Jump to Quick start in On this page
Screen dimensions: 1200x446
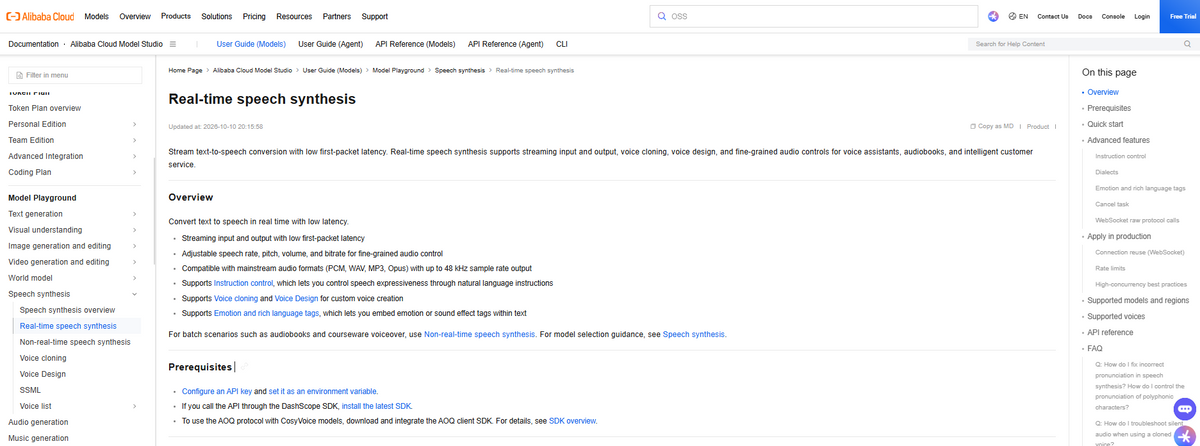(x=1105, y=124)
